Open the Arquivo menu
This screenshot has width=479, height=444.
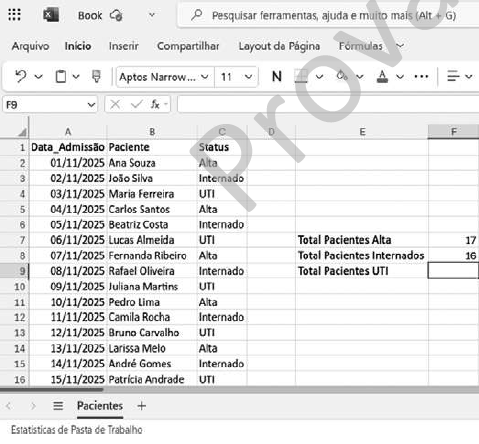[30, 46]
